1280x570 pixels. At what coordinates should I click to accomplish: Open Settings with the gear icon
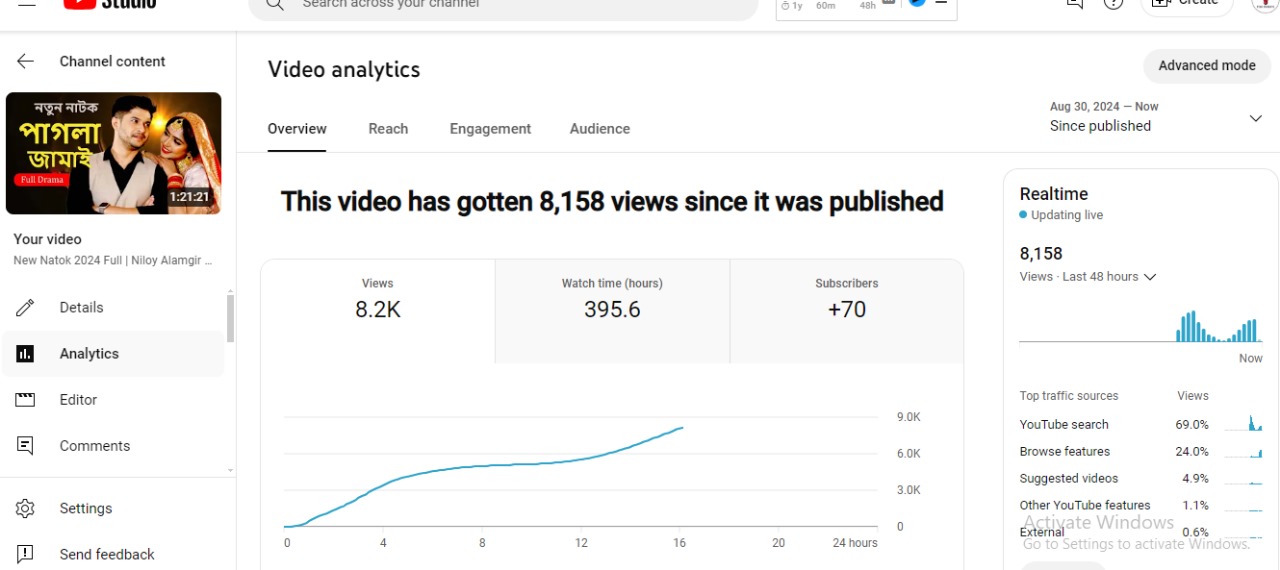(x=25, y=509)
